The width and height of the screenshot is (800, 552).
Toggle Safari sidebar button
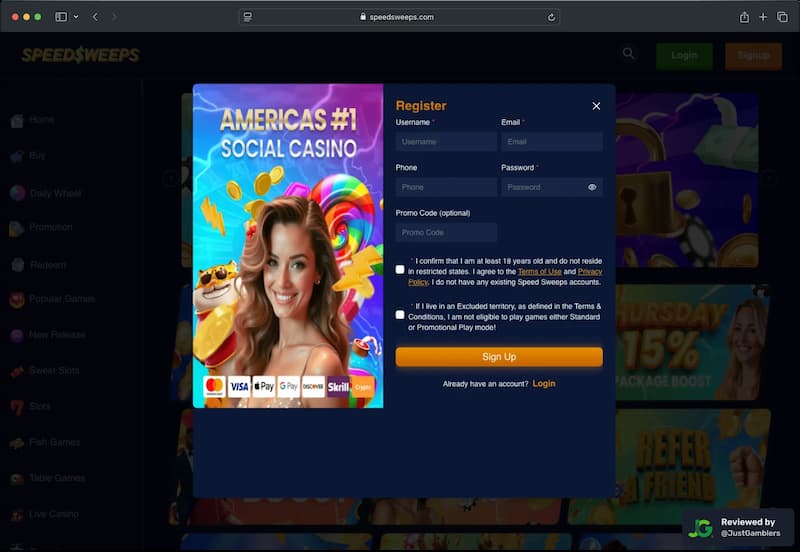coord(61,17)
